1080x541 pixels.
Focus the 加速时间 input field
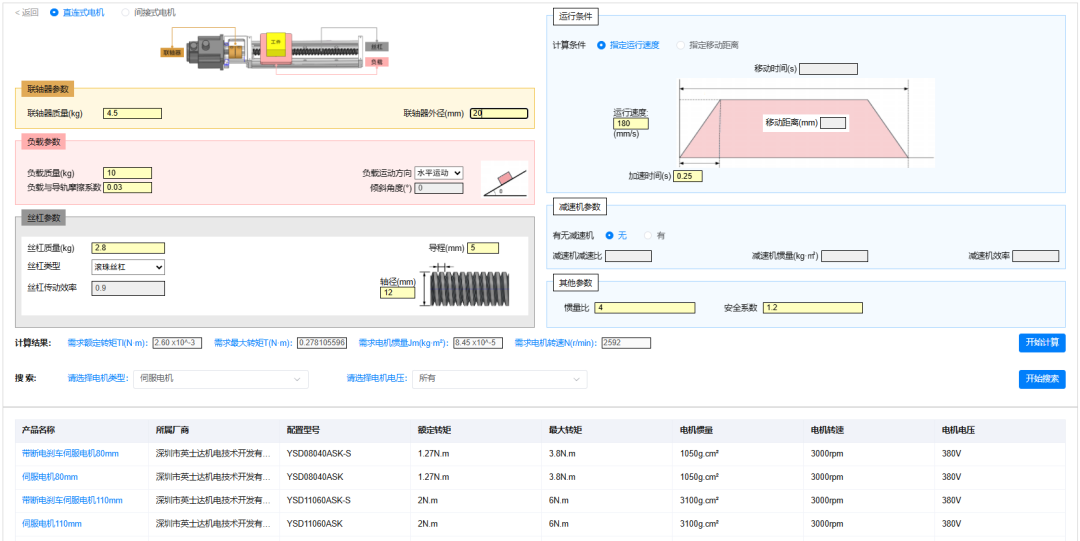688,176
